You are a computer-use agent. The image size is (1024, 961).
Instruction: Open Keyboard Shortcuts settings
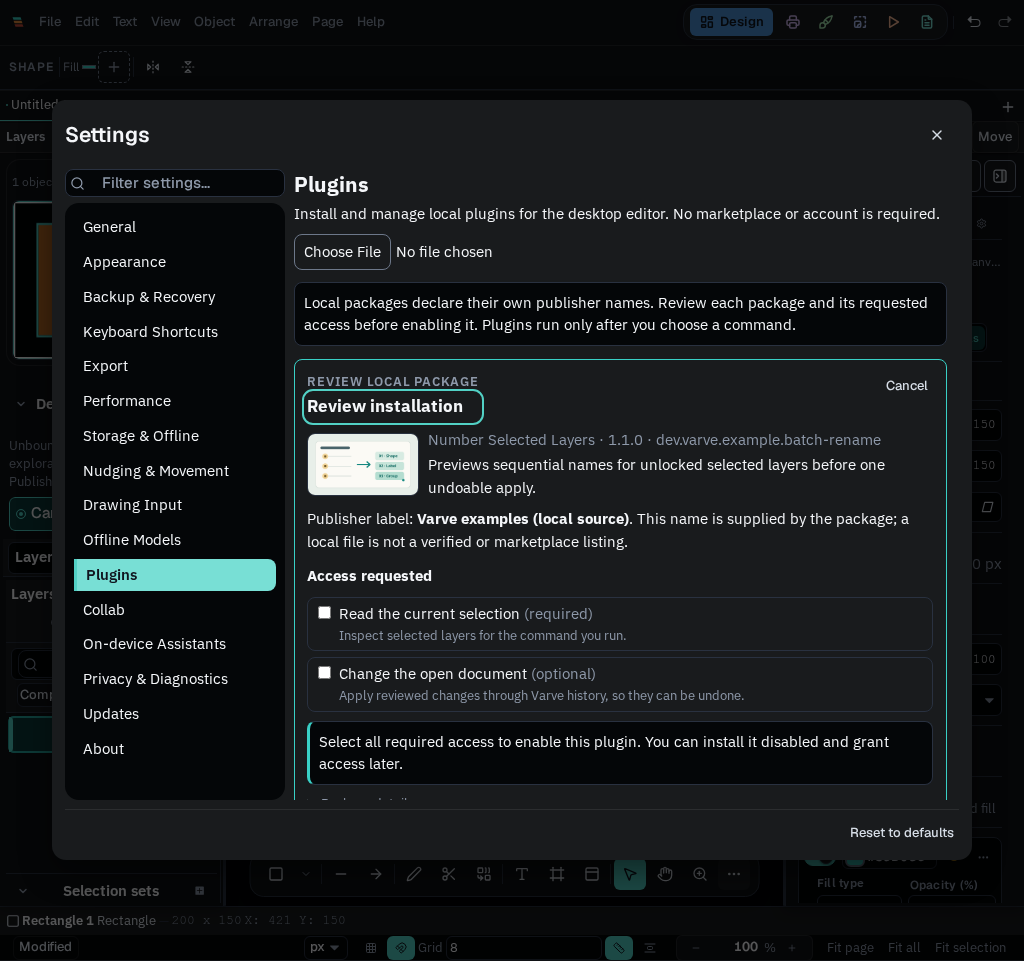(174, 332)
